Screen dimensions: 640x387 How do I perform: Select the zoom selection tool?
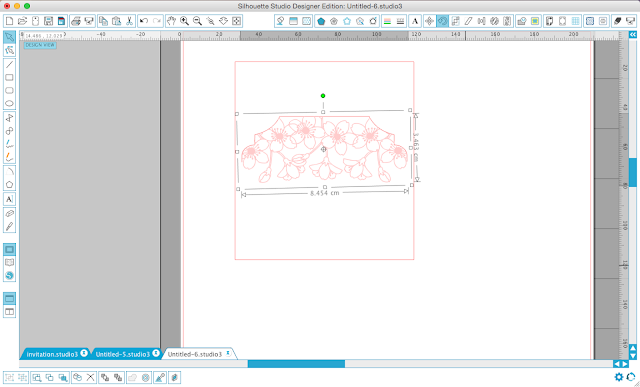210,21
